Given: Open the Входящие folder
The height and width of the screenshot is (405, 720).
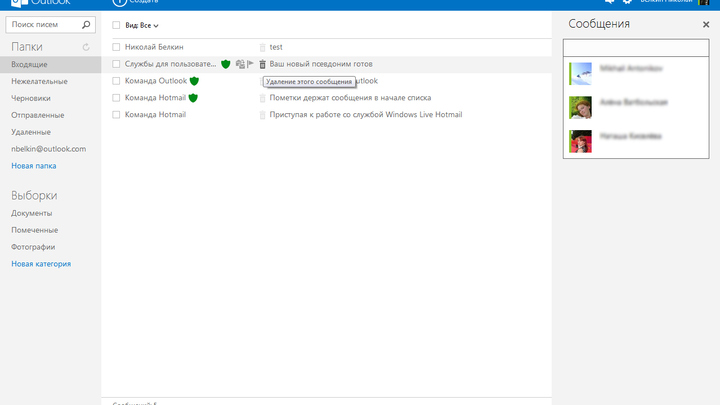Looking at the screenshot, I should pos(51,64).
